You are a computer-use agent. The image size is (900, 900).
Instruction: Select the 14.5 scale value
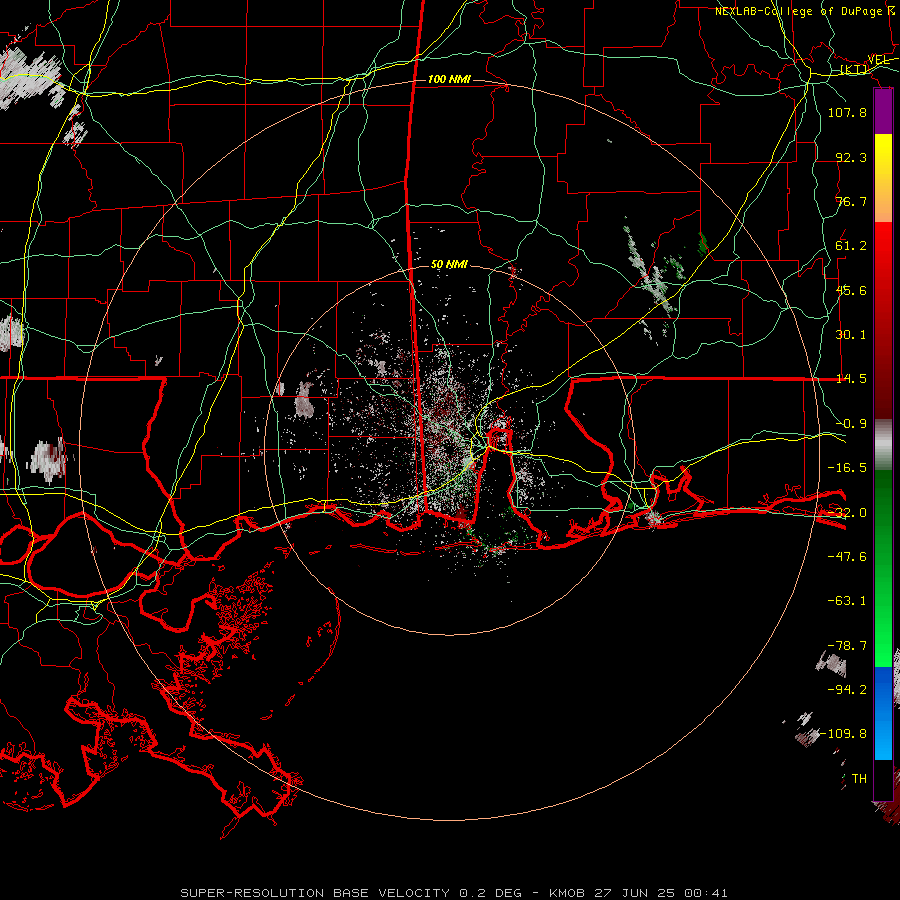coord(851,379)
